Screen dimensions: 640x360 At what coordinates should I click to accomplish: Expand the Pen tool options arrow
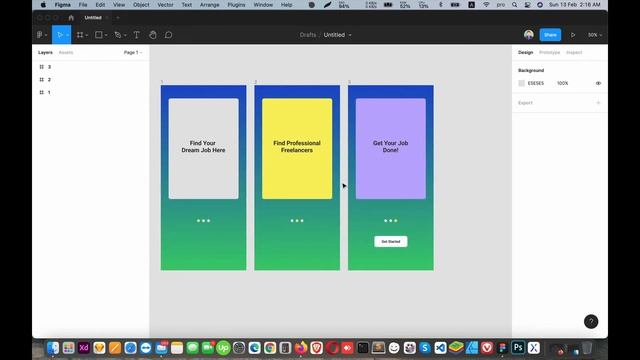pos(125,36)
